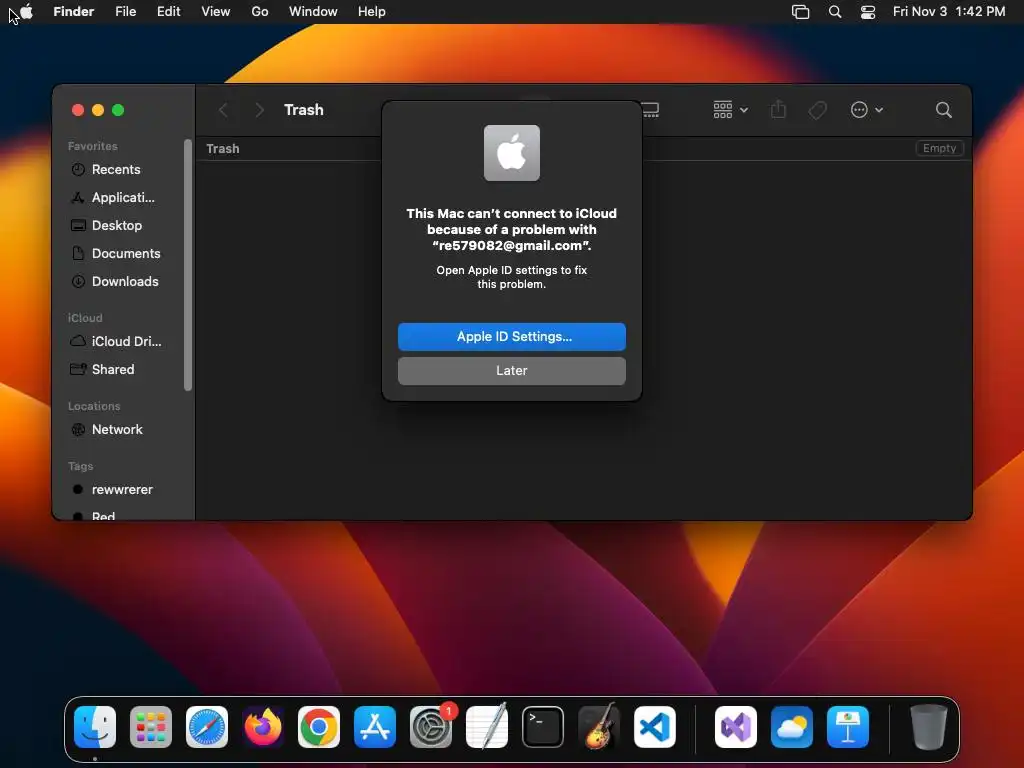Viewport: 1024px width, 768px height.
Task: Click the Stage Manager menu bar icon
Action: [800, 12]
